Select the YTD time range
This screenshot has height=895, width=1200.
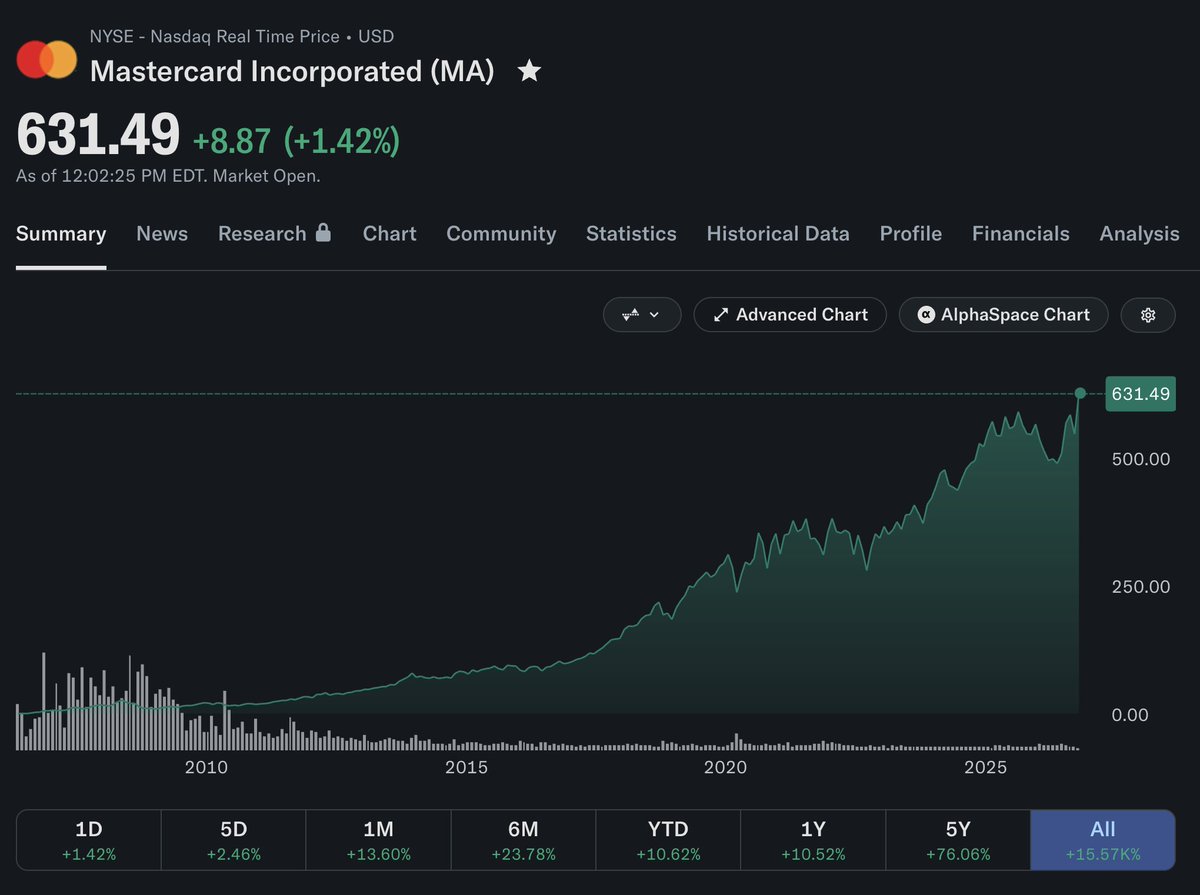point(668,839)
